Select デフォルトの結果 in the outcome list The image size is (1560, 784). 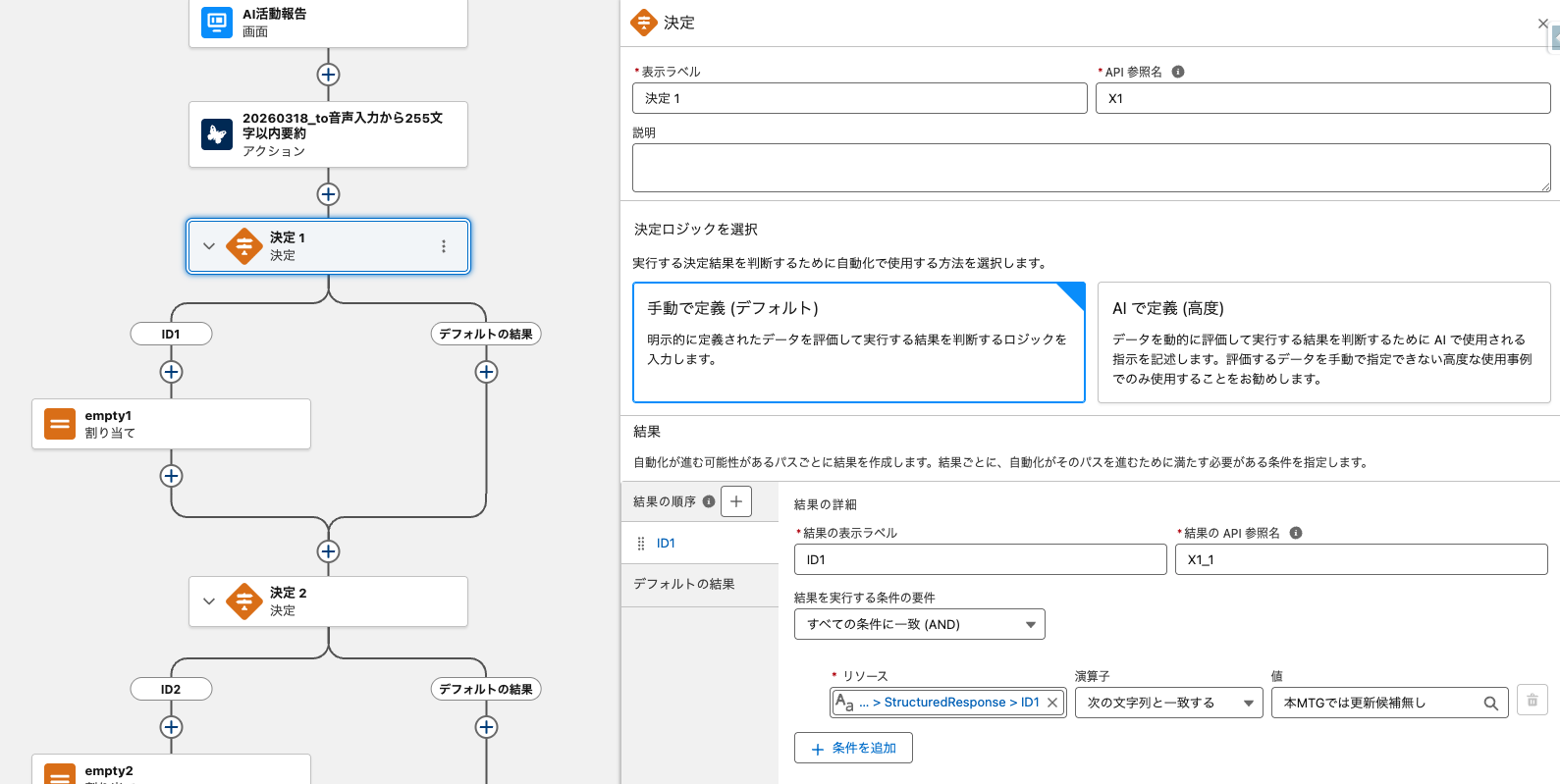point(684,584)
